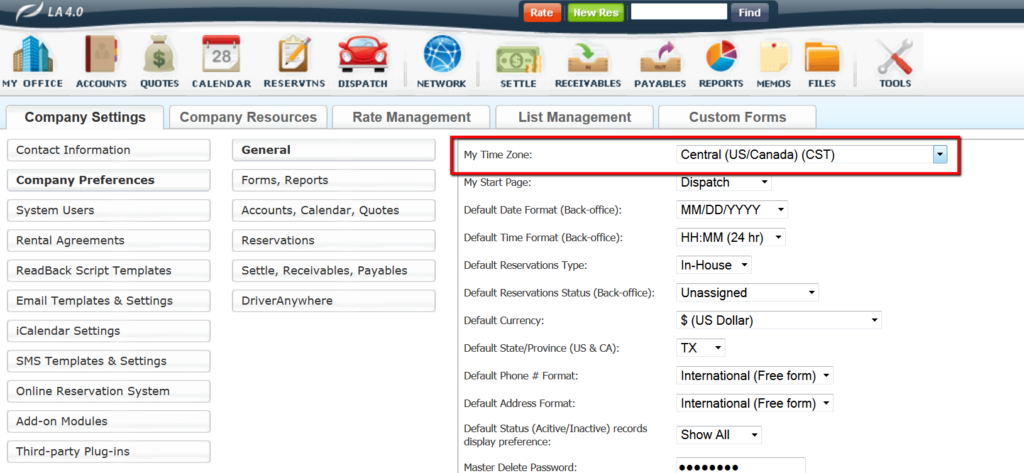Click the search field beside Find
The width and height of the screenshot is (1024, 473).
point(678,13)
